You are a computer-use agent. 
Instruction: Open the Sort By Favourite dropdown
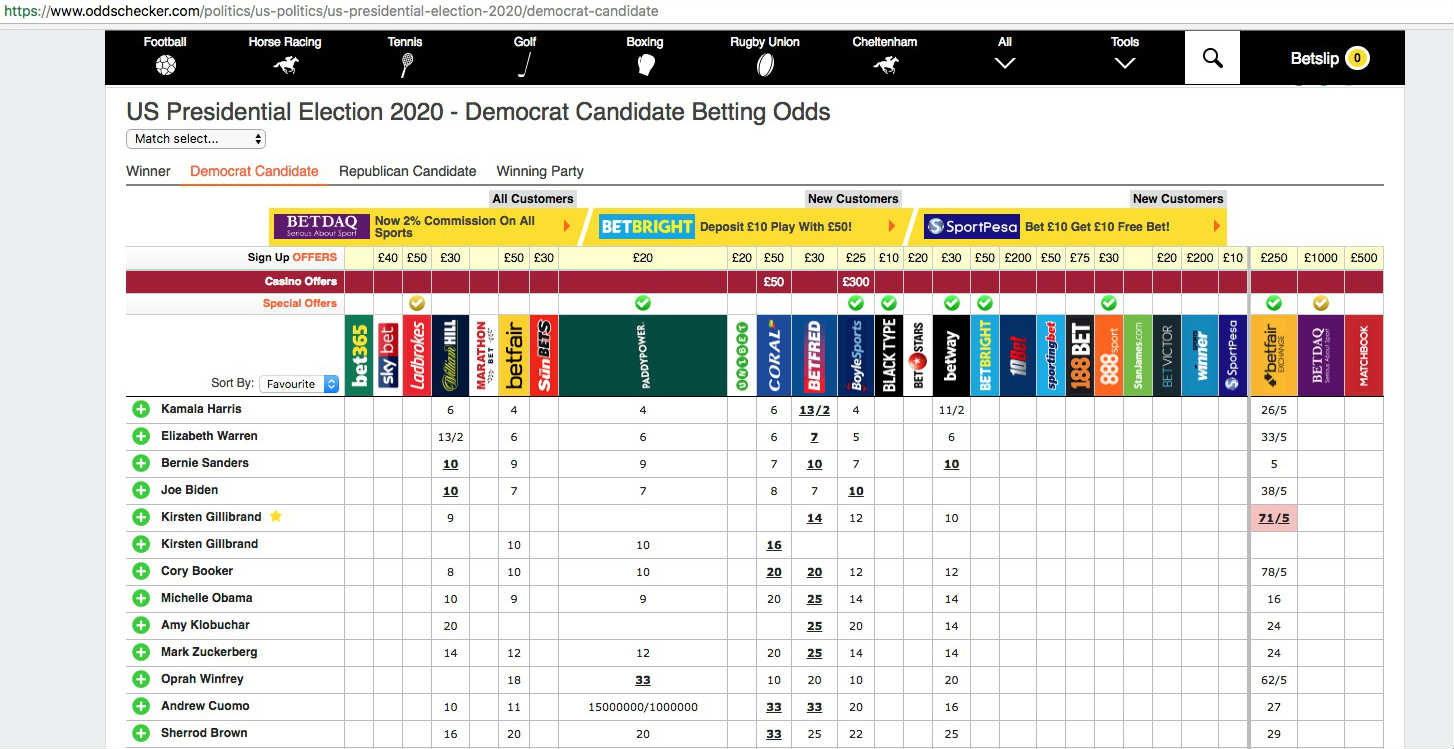coord(299,384)
